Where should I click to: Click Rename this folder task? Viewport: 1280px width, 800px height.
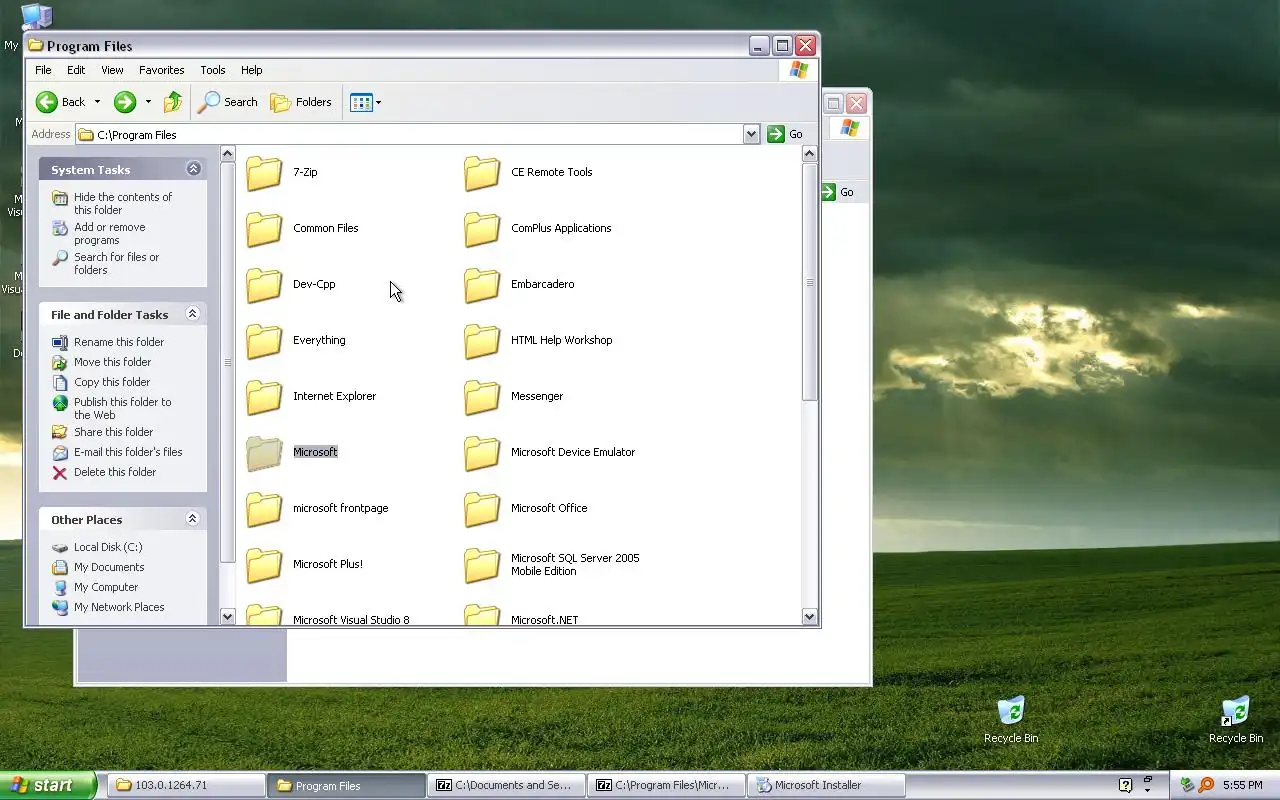118,342
